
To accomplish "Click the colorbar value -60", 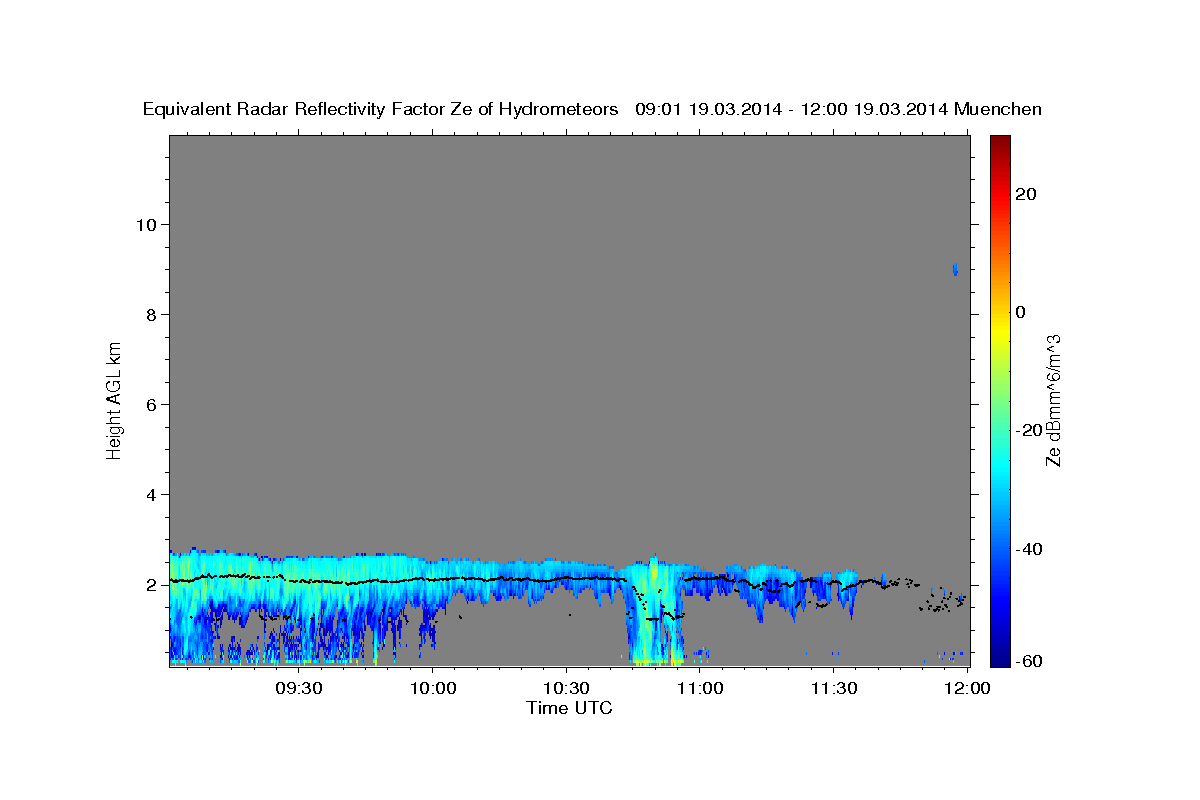I will (x=1027, y=660).
